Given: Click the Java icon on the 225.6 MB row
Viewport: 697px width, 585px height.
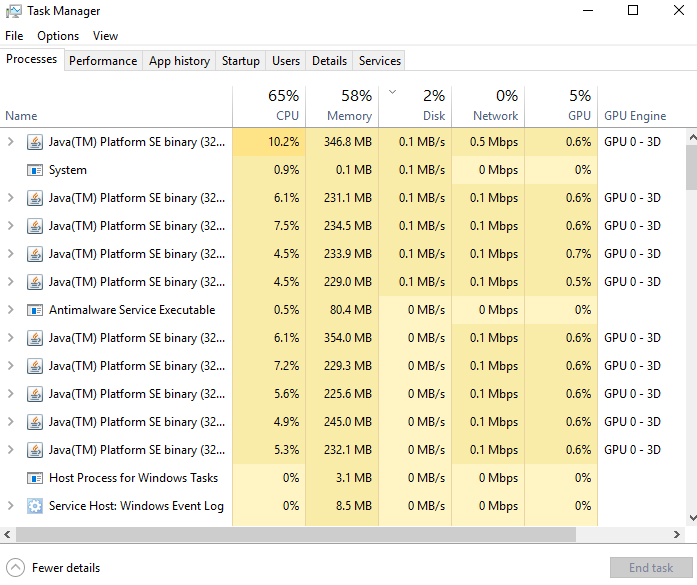Looking at the screenshot, I should pyautogui.click(x=35, y=394).
